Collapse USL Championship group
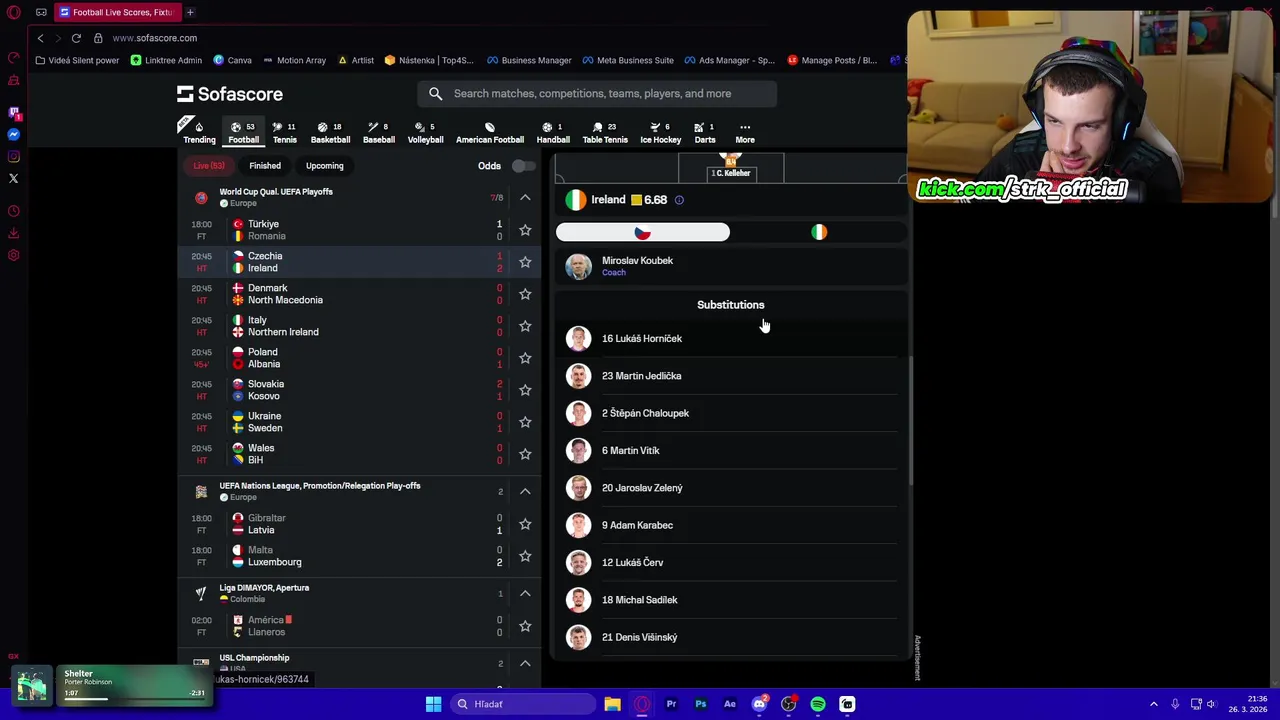 (x=525, y=663)
